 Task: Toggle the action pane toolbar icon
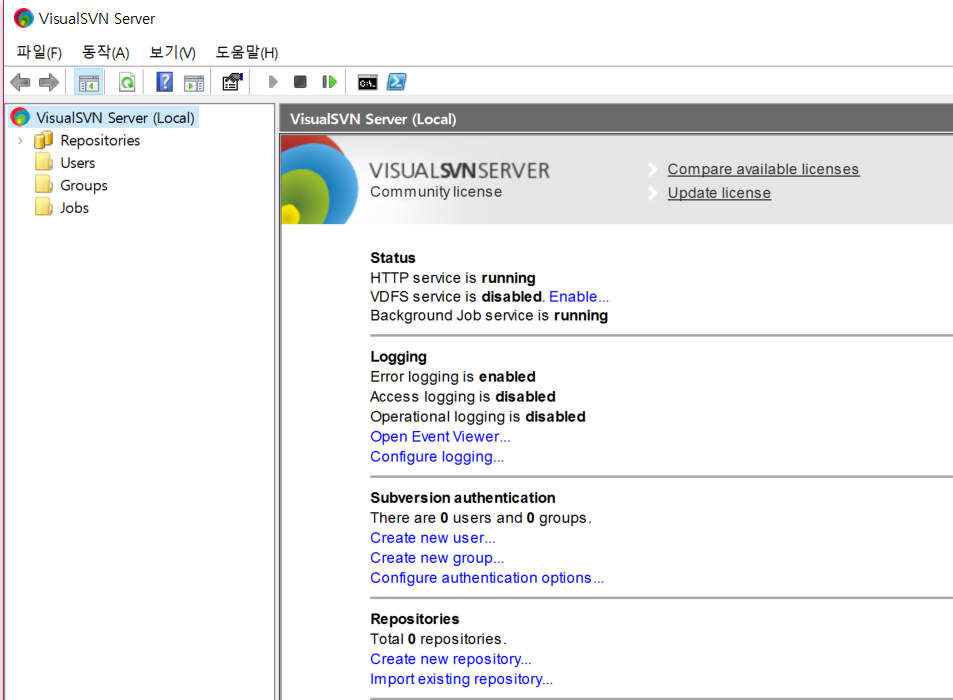pos(194,83)
